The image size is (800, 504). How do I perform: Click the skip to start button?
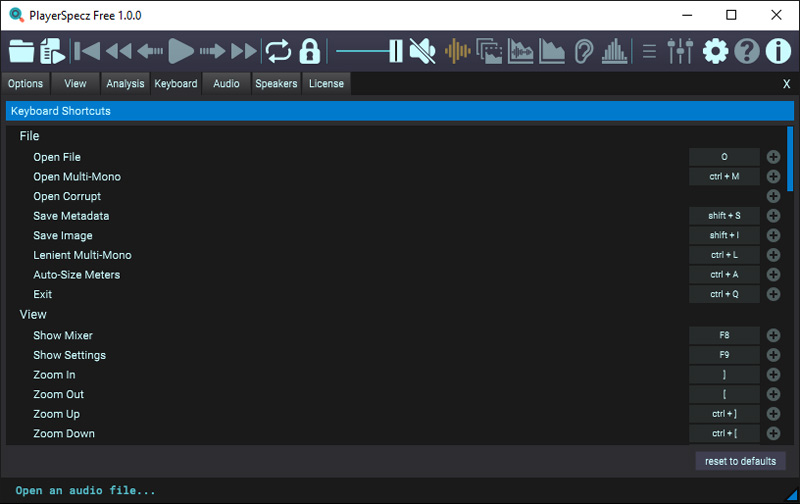coord(87,50)
